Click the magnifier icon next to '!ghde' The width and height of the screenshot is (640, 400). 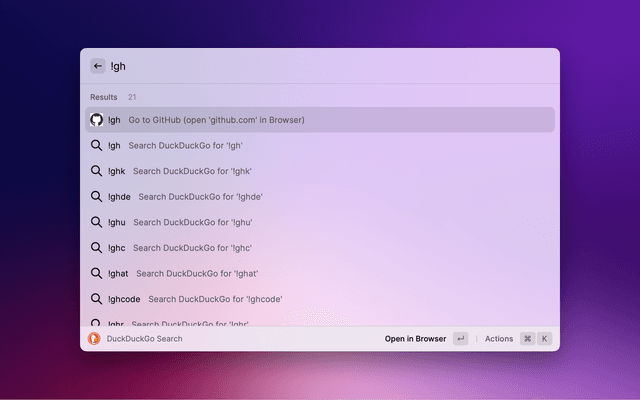point(97,196)
